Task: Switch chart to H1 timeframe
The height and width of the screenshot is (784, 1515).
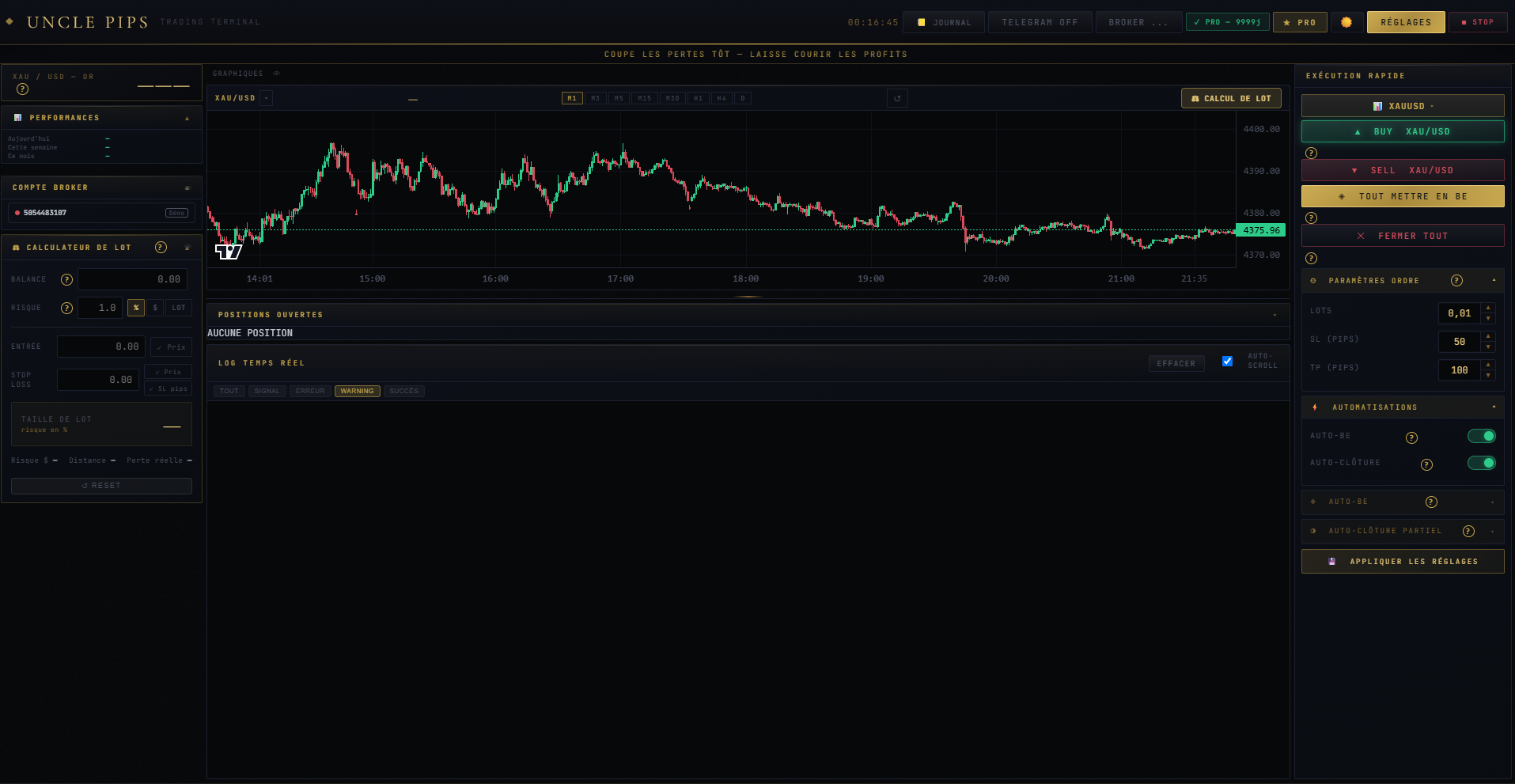Action: [x=698, y=98]
